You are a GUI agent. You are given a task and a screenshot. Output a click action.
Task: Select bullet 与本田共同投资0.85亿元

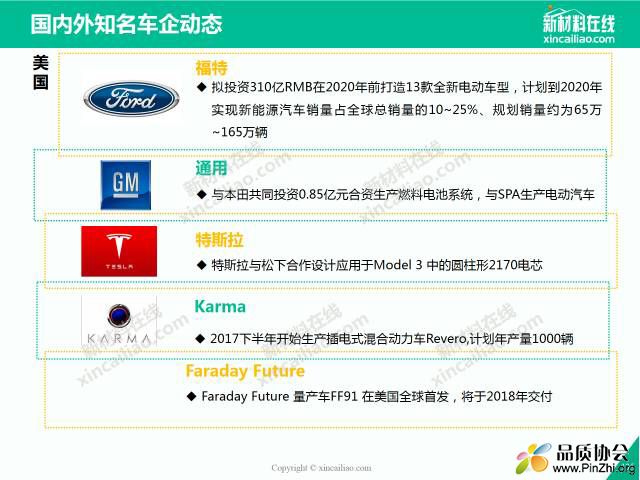click(x=402, y=195)
